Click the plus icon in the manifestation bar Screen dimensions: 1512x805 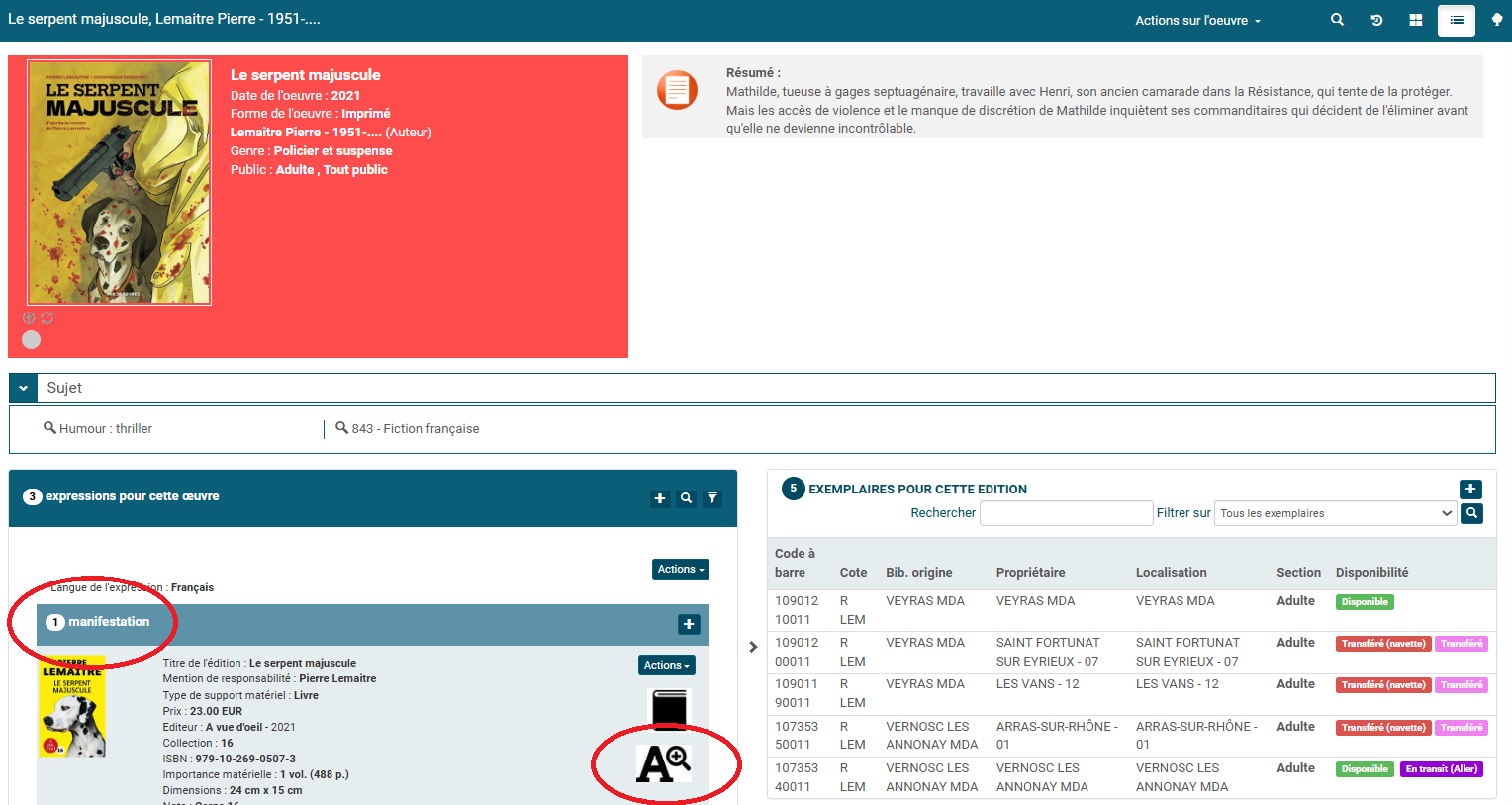click(x=689, y=624)
